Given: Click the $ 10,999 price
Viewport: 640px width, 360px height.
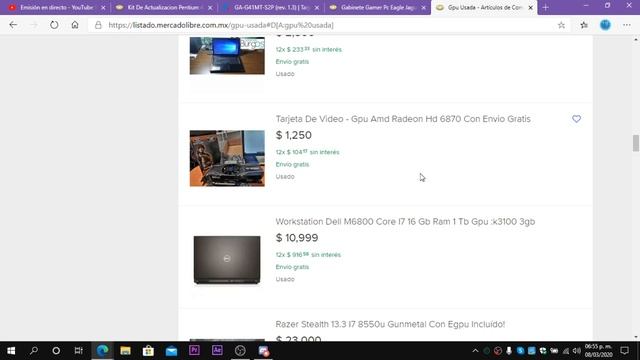Looking at the screenshot, I should tap(297, 238).
